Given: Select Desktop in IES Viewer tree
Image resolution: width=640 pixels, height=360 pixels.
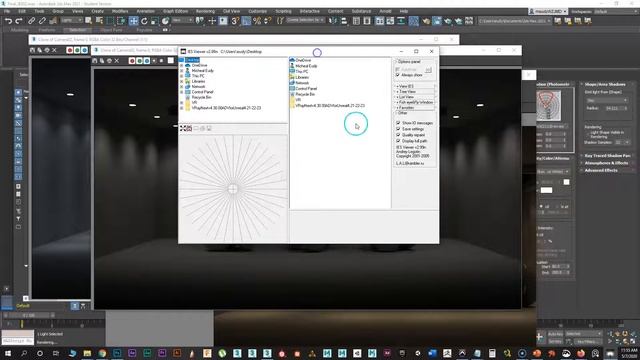Looking at the screenshot, I should (x=192, y=60).
